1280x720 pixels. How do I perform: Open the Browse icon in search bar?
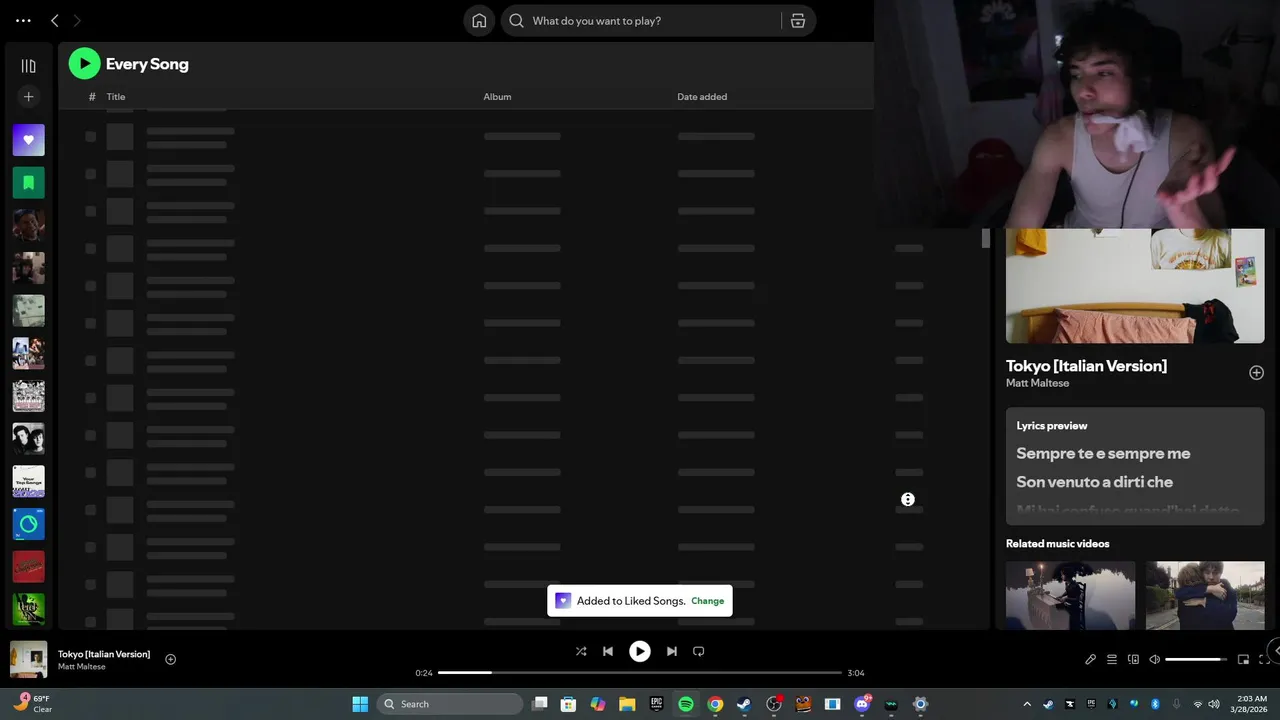click(x=798, y=21)
